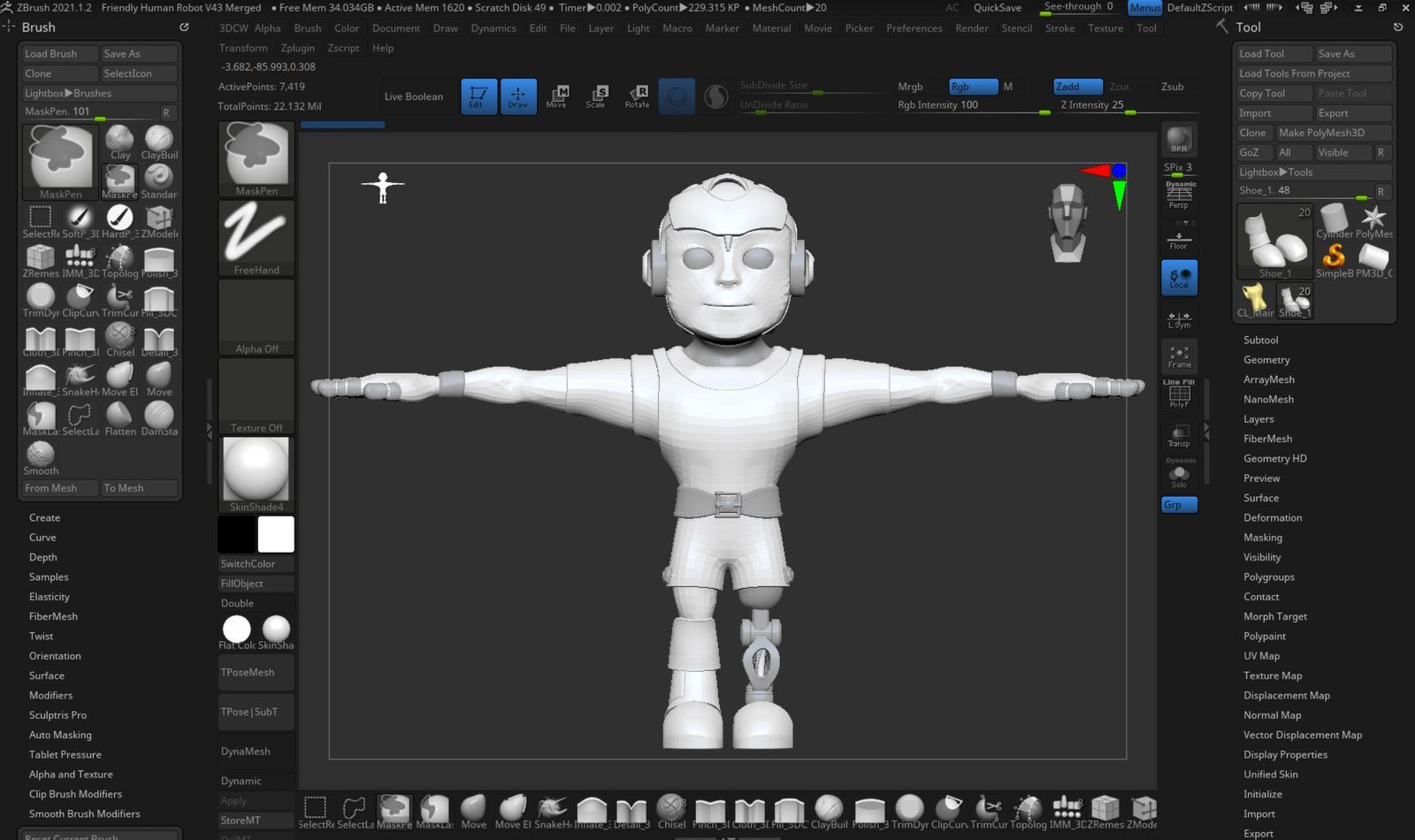Activate the Edit mode button
1415x840 pixels.
tap(478, 96)
